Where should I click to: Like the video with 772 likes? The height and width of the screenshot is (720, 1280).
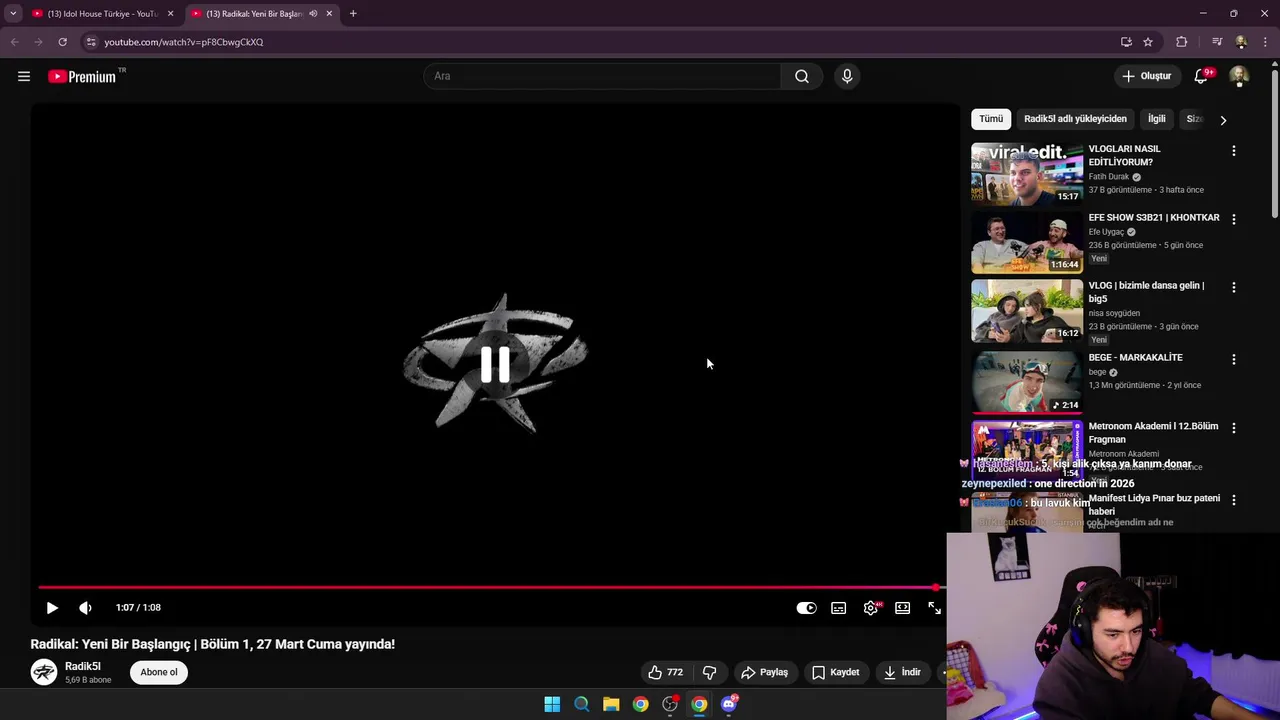click(x=666, y=672)
